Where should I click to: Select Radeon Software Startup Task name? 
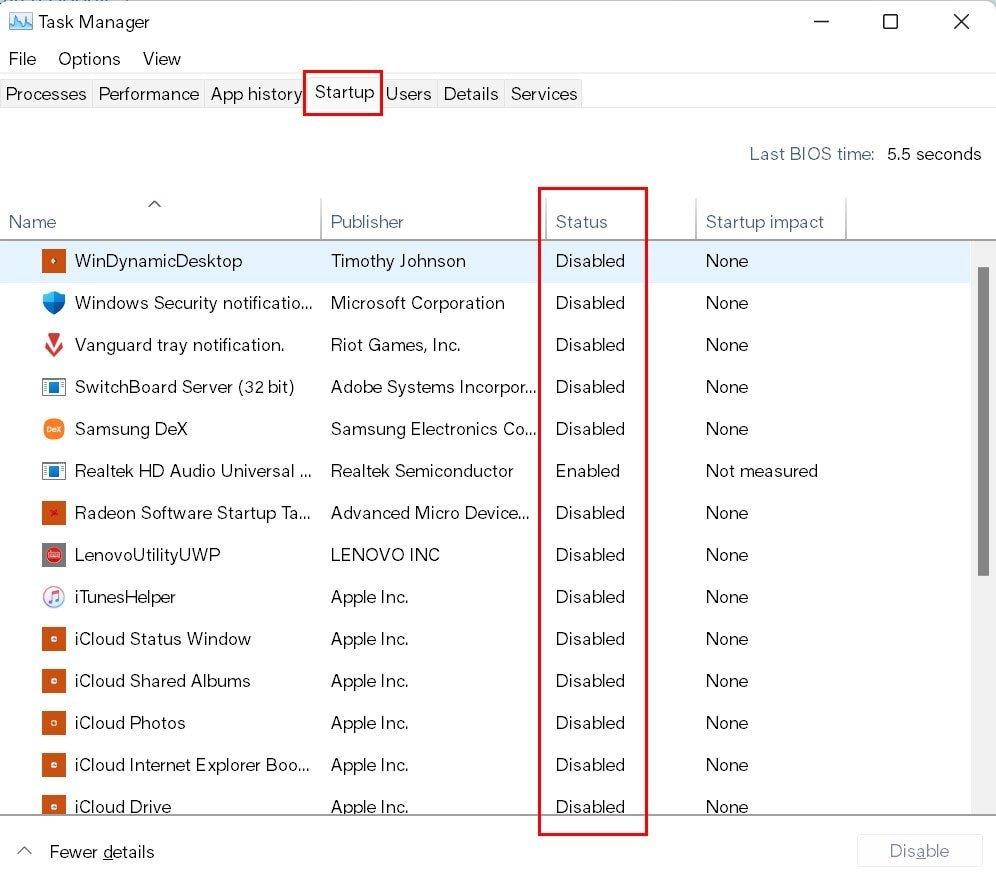[x=192, y=513]
